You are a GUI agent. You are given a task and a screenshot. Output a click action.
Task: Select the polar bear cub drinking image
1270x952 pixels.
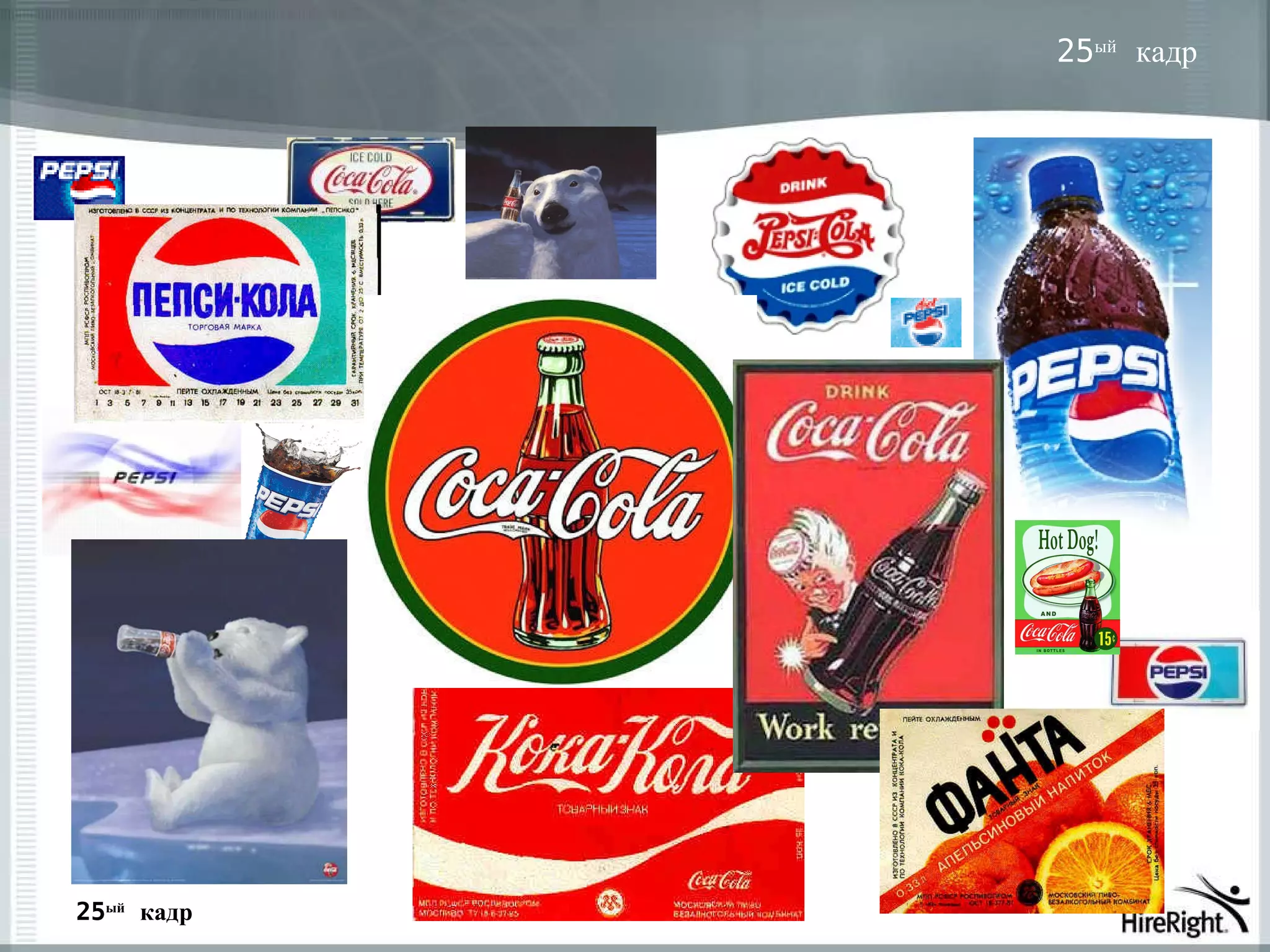pyautogui.click(x=209, y=712)
